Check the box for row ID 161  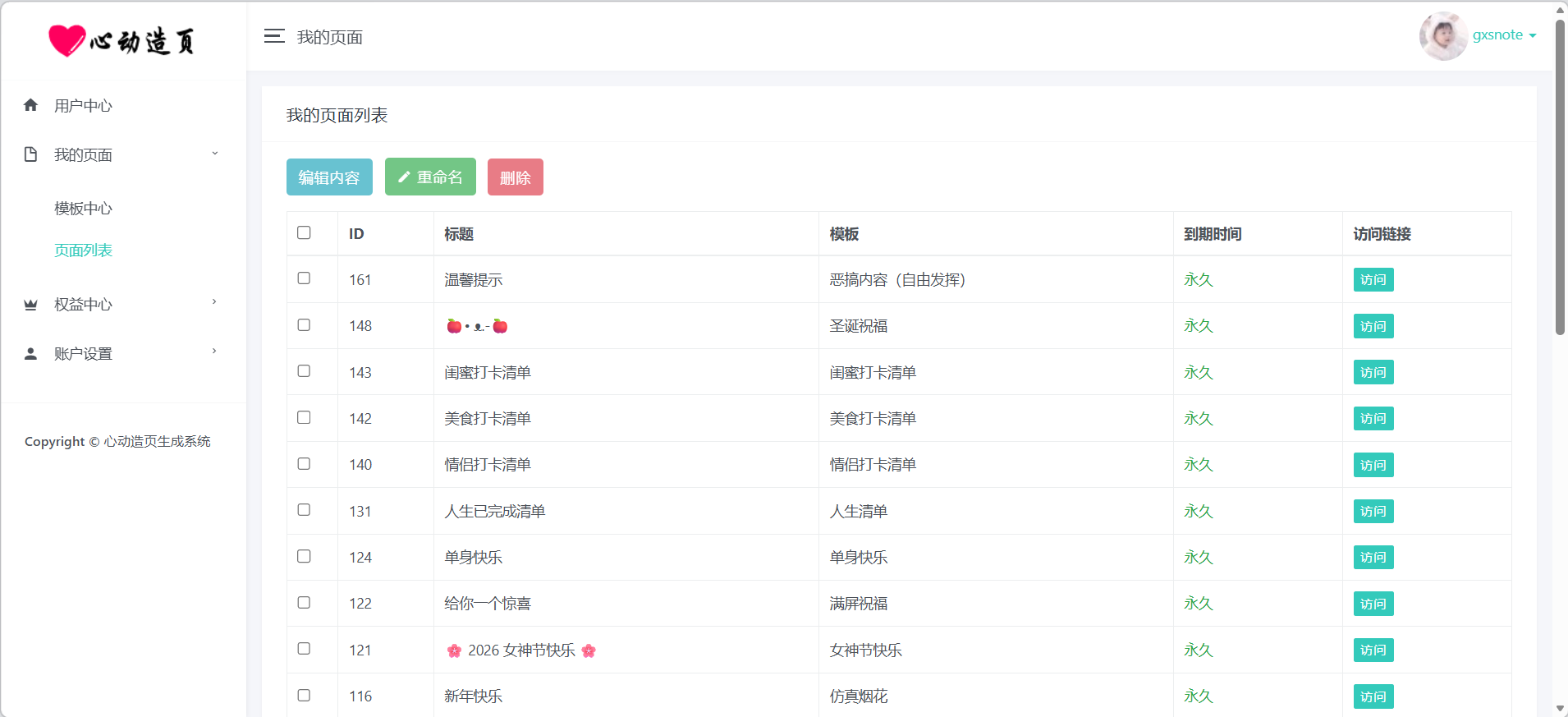click(x=304, y=278)
